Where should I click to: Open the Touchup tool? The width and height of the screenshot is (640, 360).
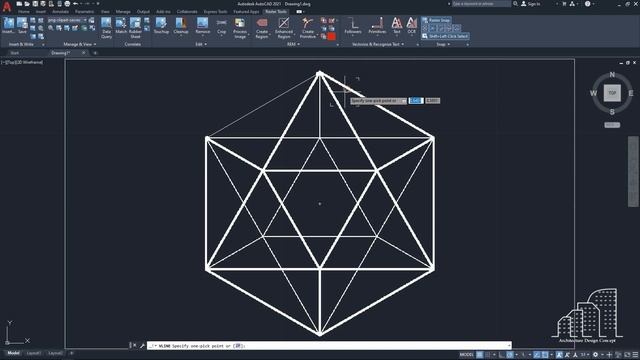tap(161, 25)
